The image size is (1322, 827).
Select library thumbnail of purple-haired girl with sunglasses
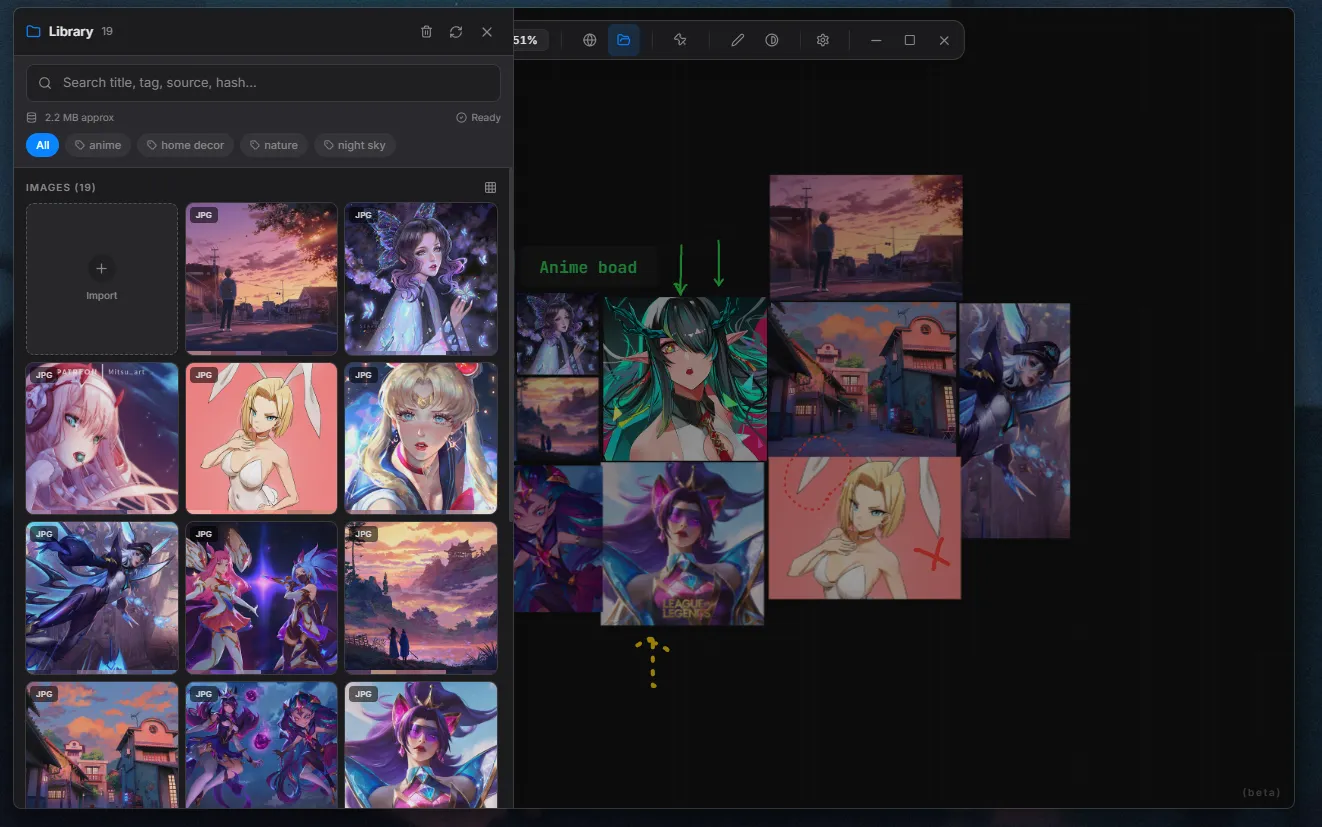click(x=421, y=745)
